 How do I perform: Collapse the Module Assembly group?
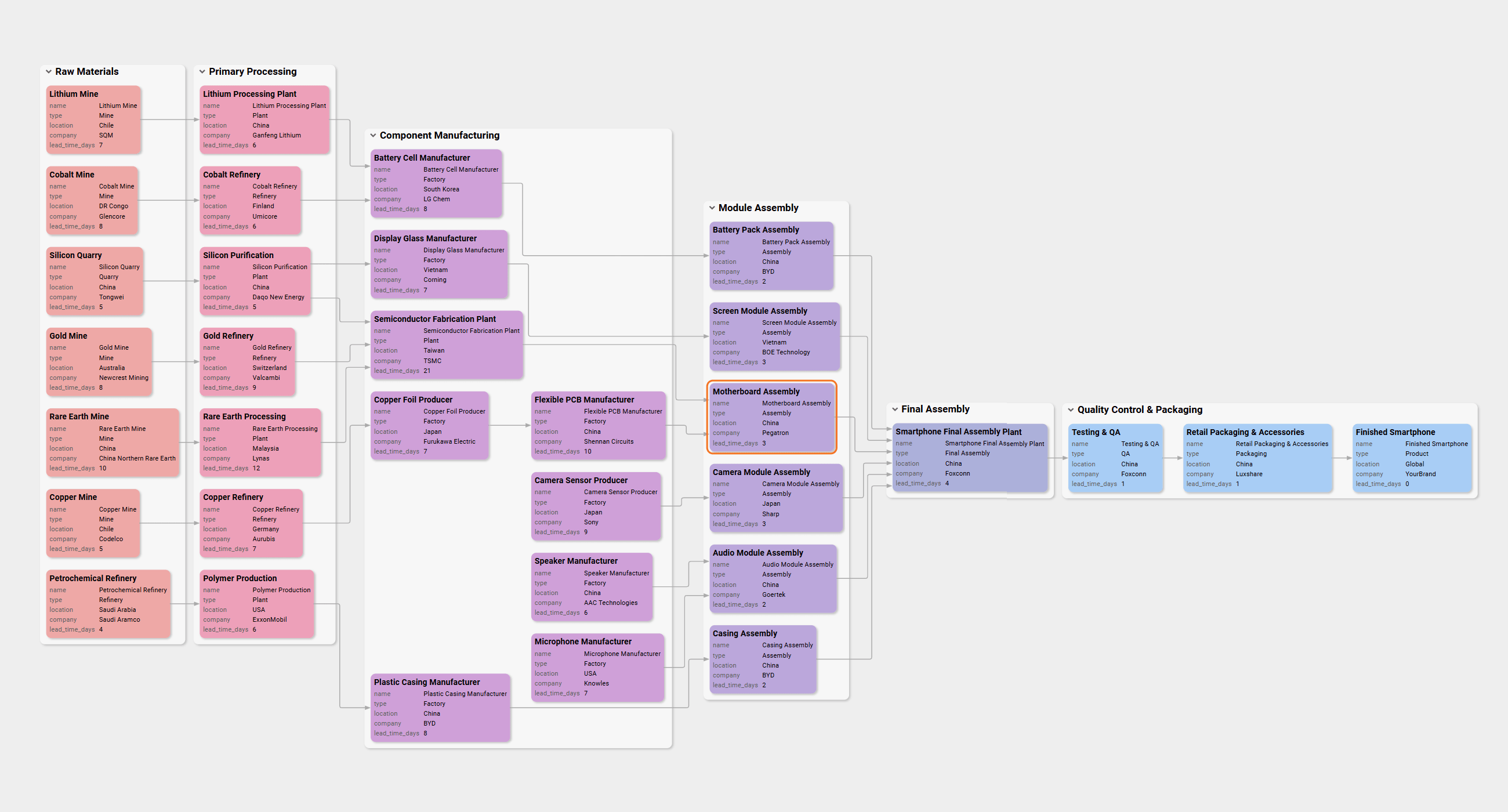point(712,208)
